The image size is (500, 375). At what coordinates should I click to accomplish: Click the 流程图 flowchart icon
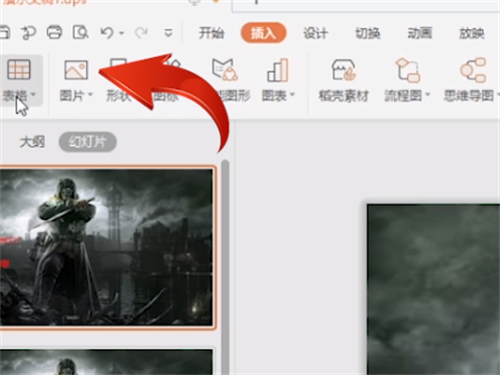407,70
